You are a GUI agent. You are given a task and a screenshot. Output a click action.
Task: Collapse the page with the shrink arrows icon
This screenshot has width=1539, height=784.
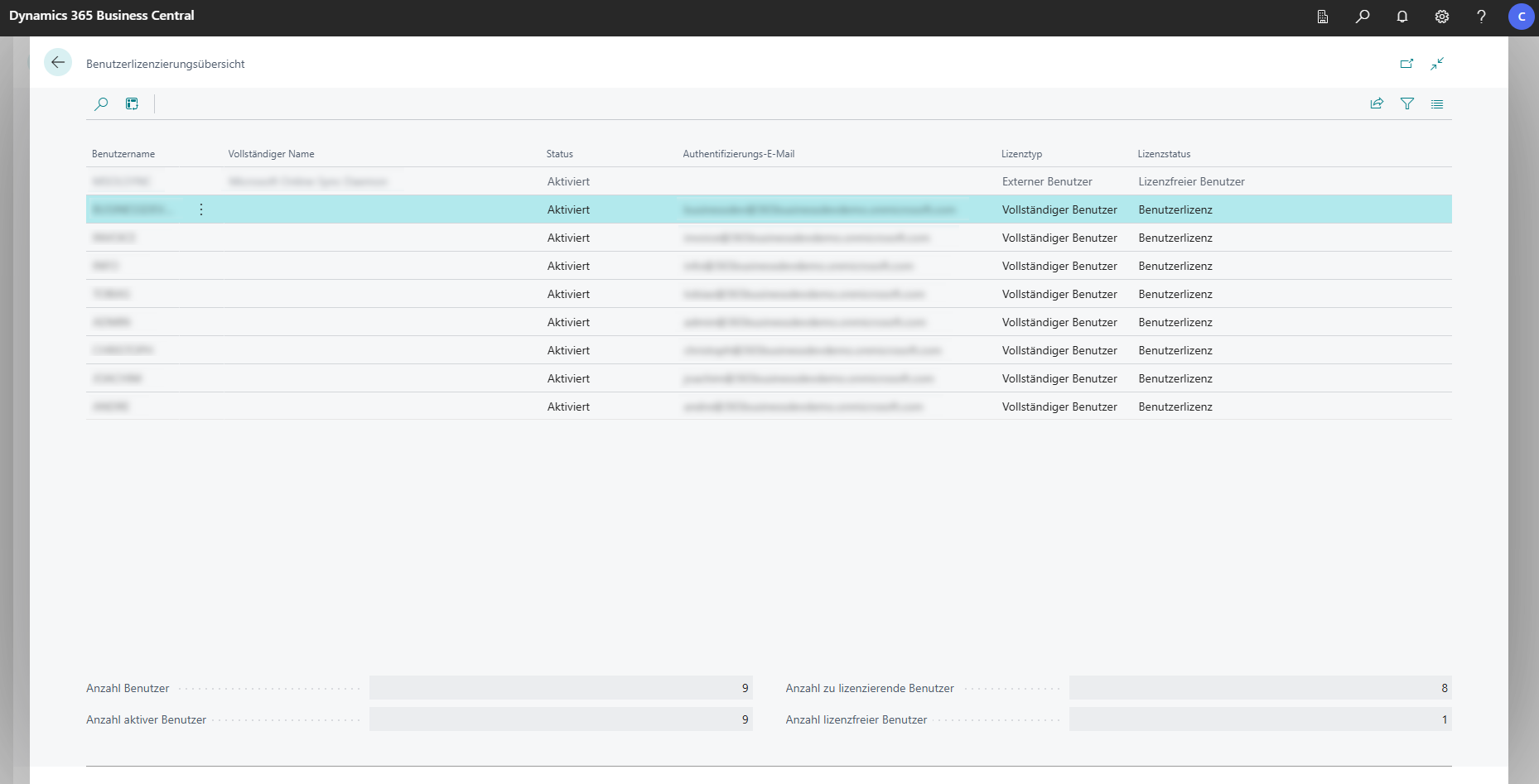click(x=1437, y=64)
